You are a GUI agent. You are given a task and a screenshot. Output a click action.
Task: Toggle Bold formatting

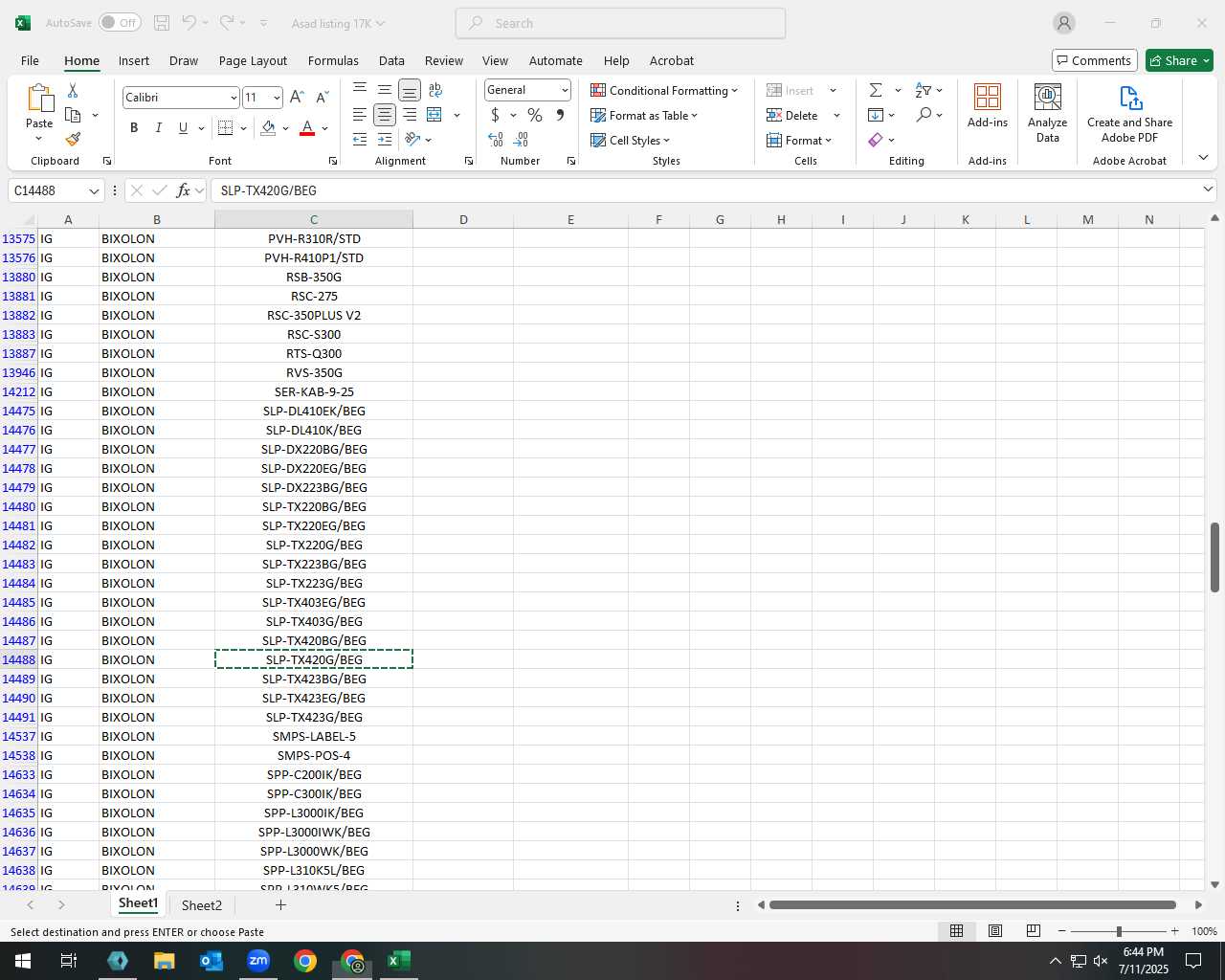click(134, 127)
